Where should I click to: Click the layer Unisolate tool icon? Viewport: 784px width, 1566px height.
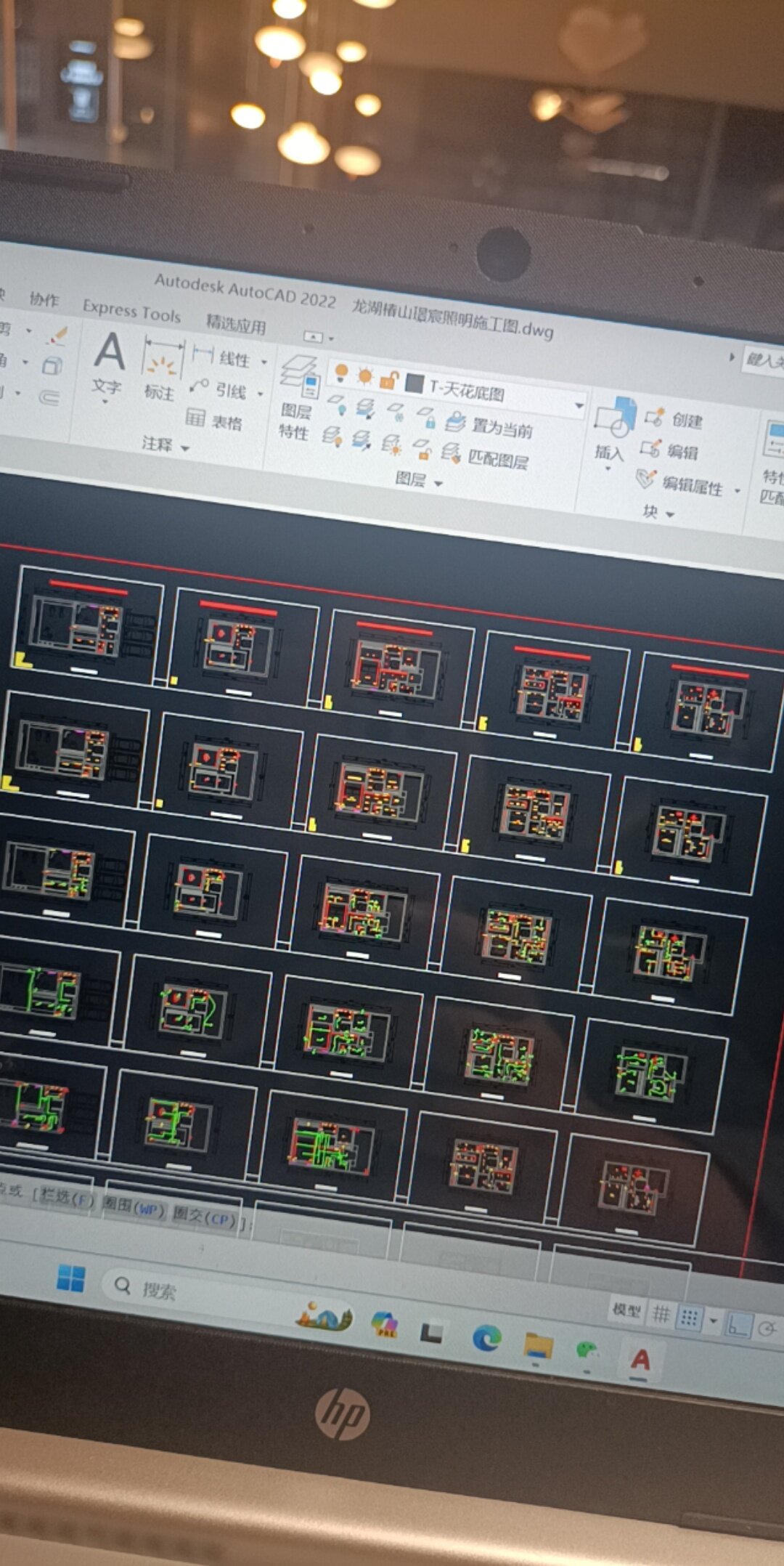362,440
